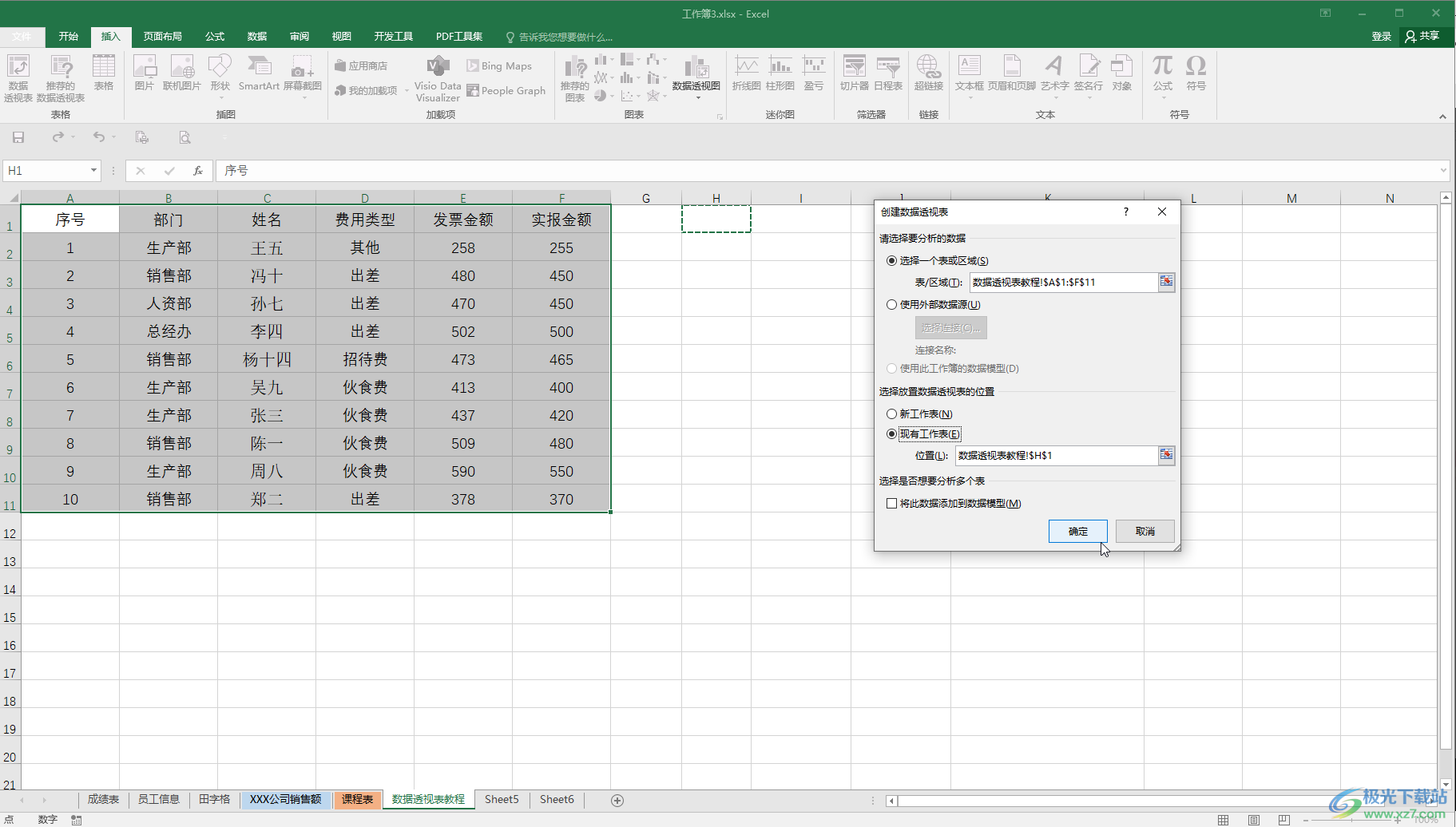Click the PivotChart icon
The image size is (1456, 827).
coord(696,73)
